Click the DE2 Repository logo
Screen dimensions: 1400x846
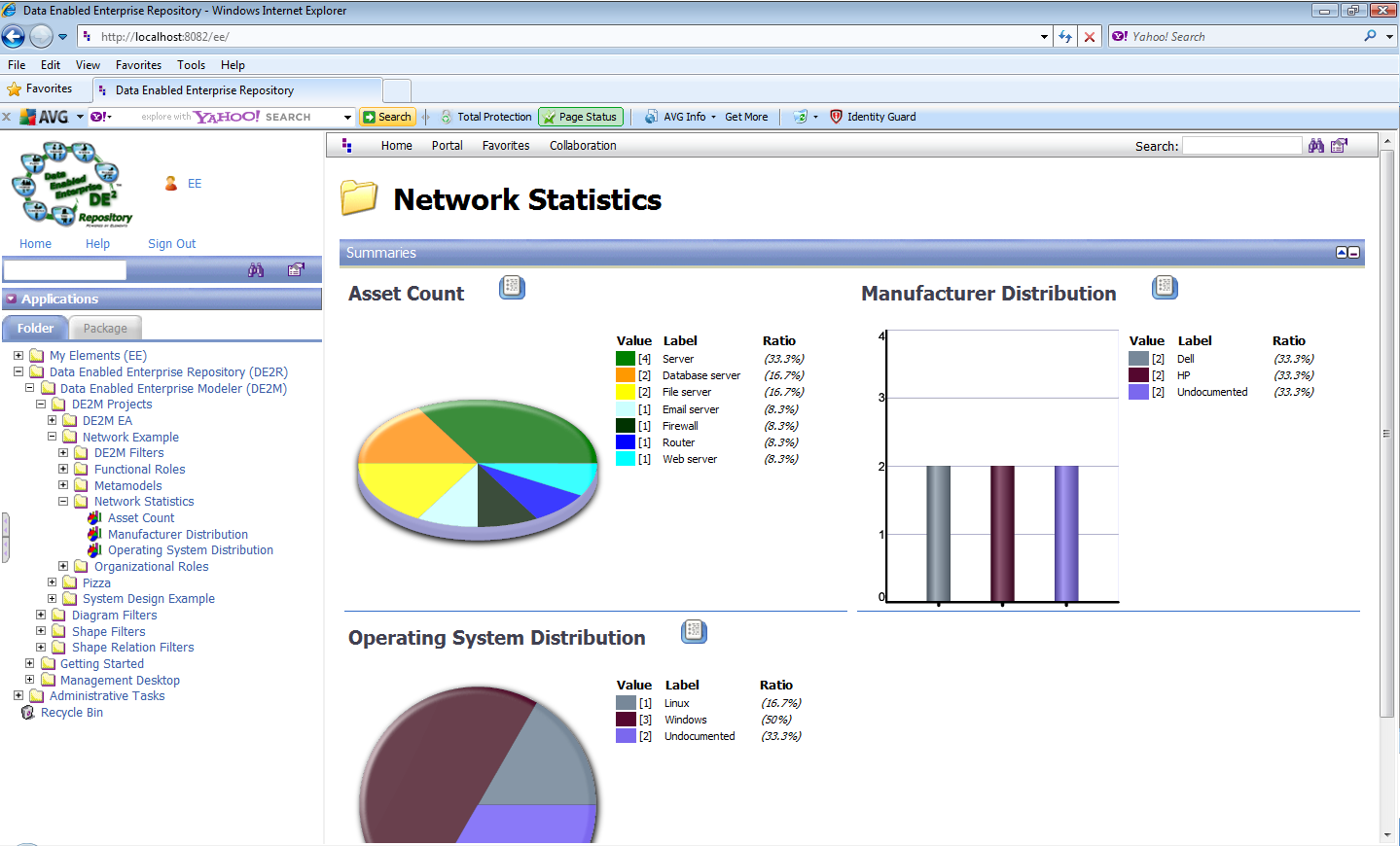point(72,185)
